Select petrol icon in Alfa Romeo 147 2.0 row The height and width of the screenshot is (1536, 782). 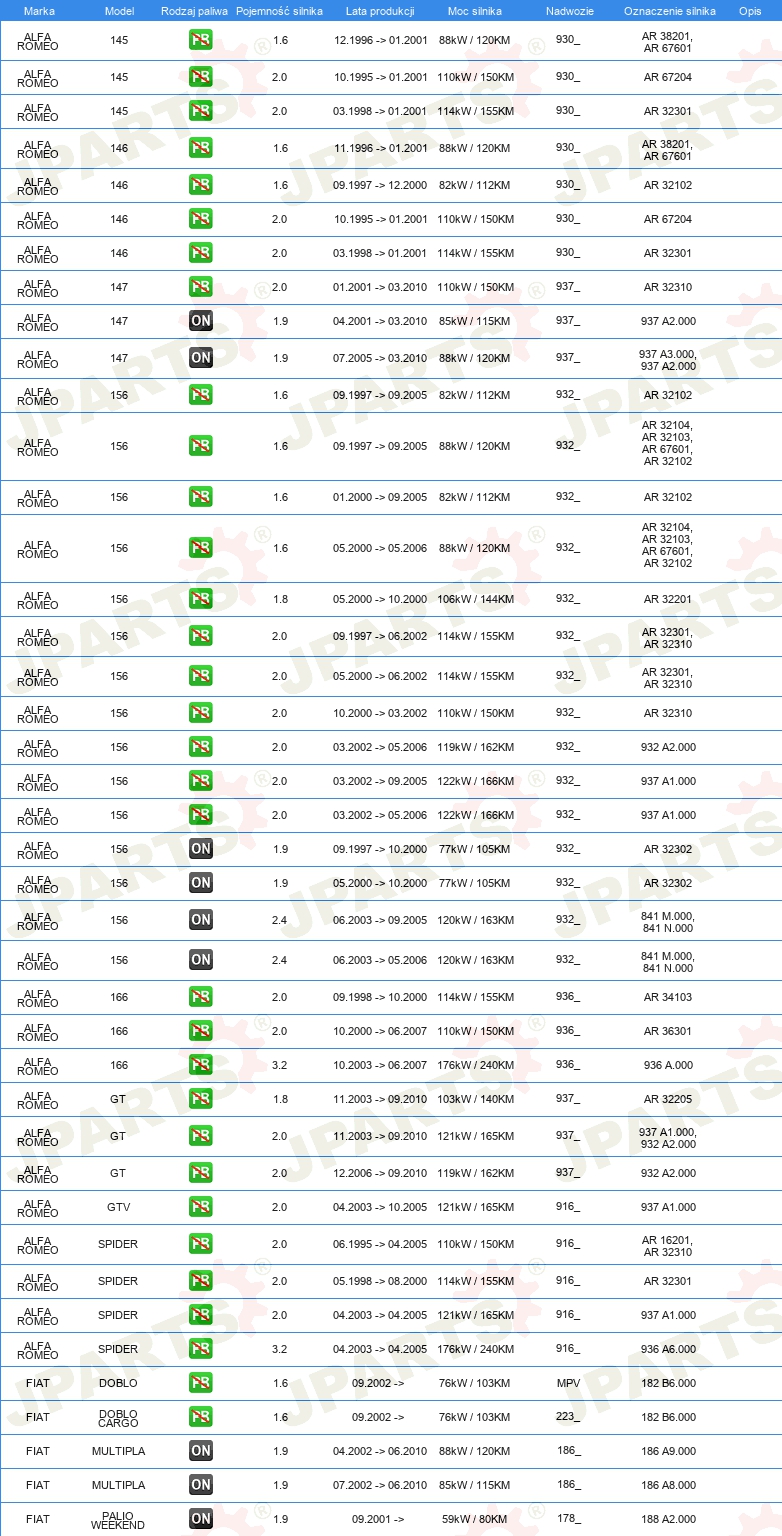[x=200, y=287]
